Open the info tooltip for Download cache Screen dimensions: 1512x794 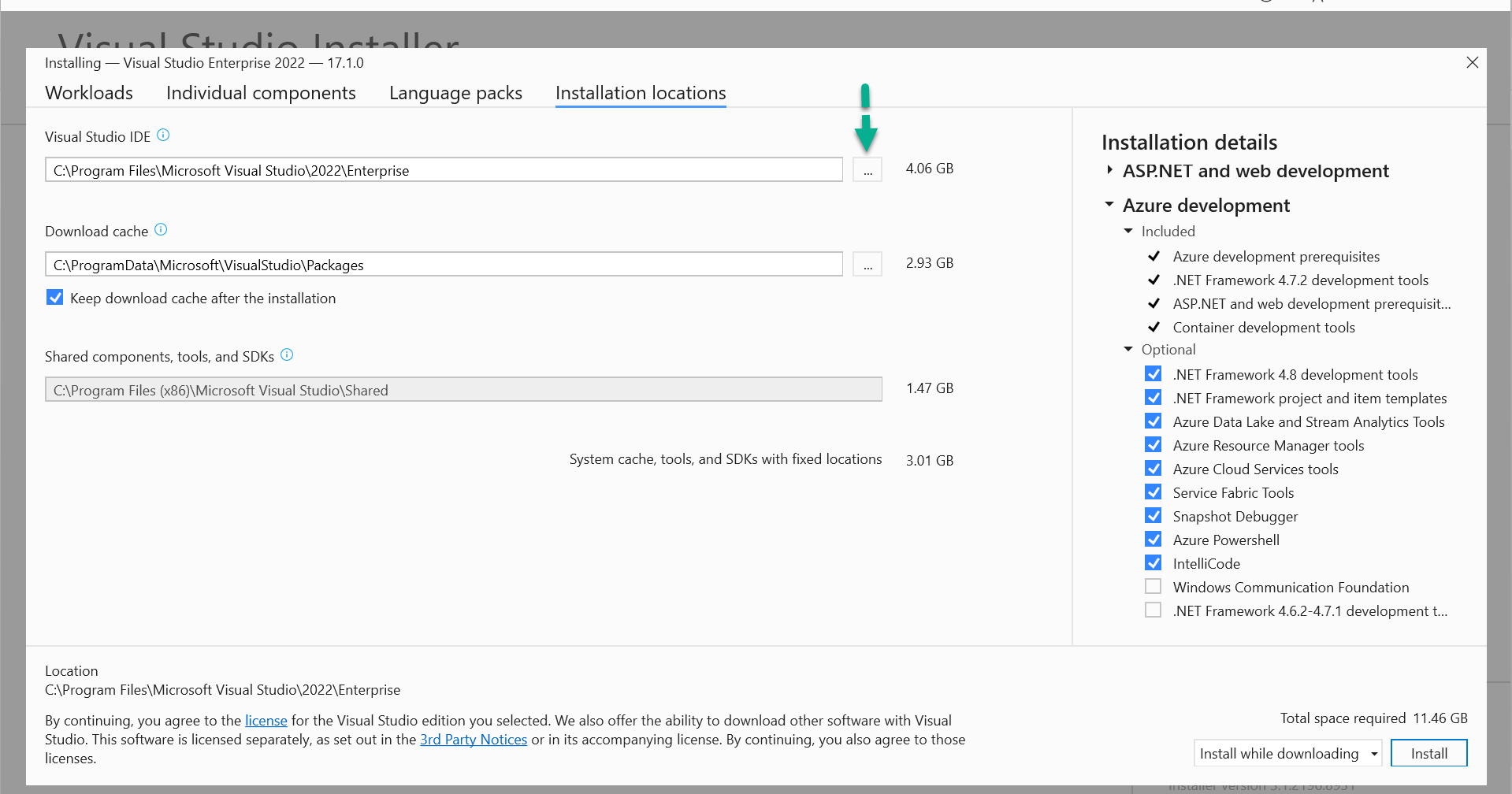[x=161, y=229]
